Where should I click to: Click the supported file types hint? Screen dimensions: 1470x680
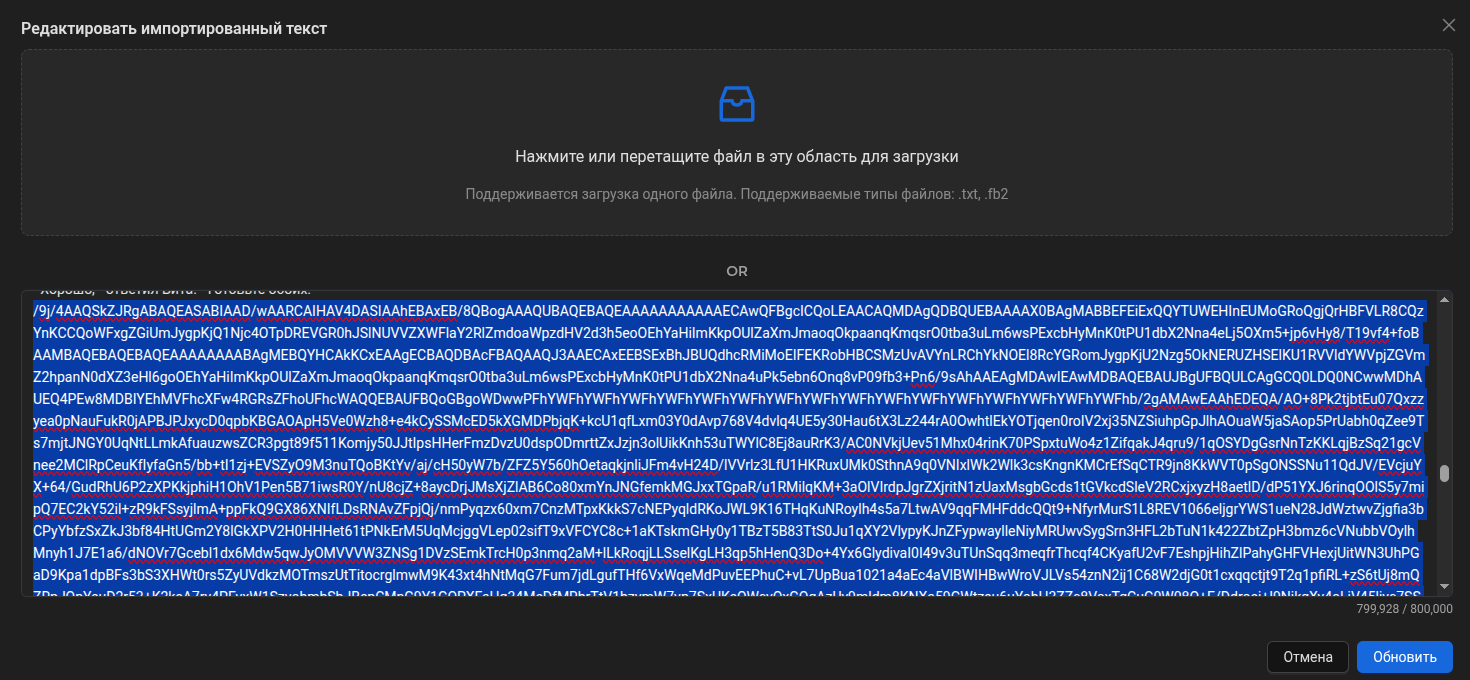(x=736, y=193)
